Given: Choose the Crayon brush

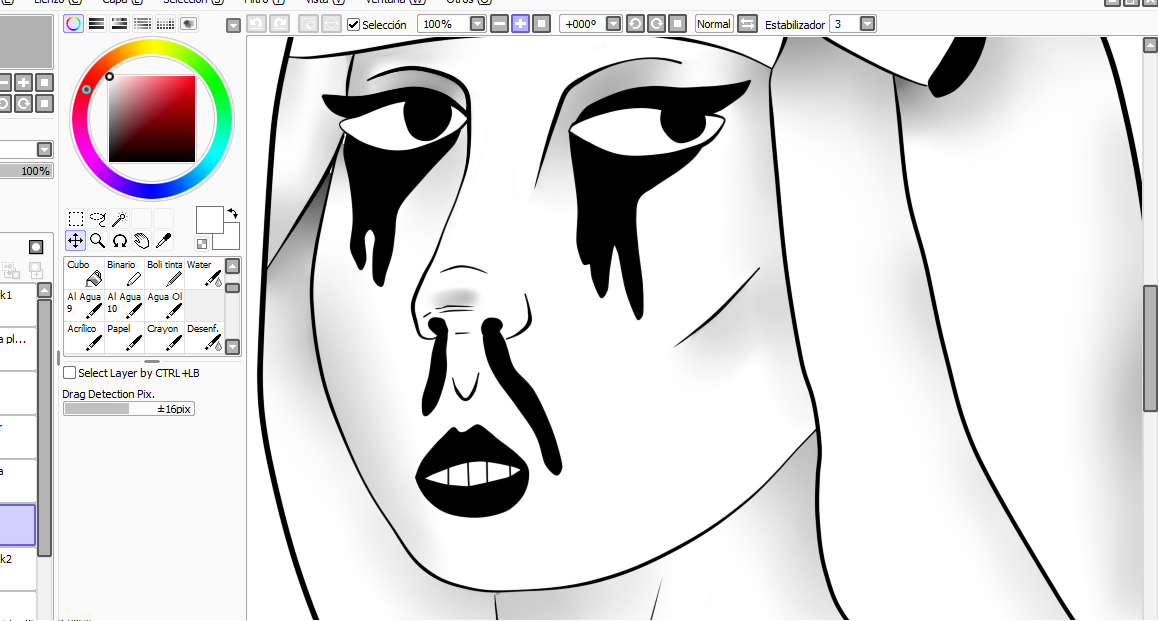Looking at the screenshot, I should click(165, 337).
